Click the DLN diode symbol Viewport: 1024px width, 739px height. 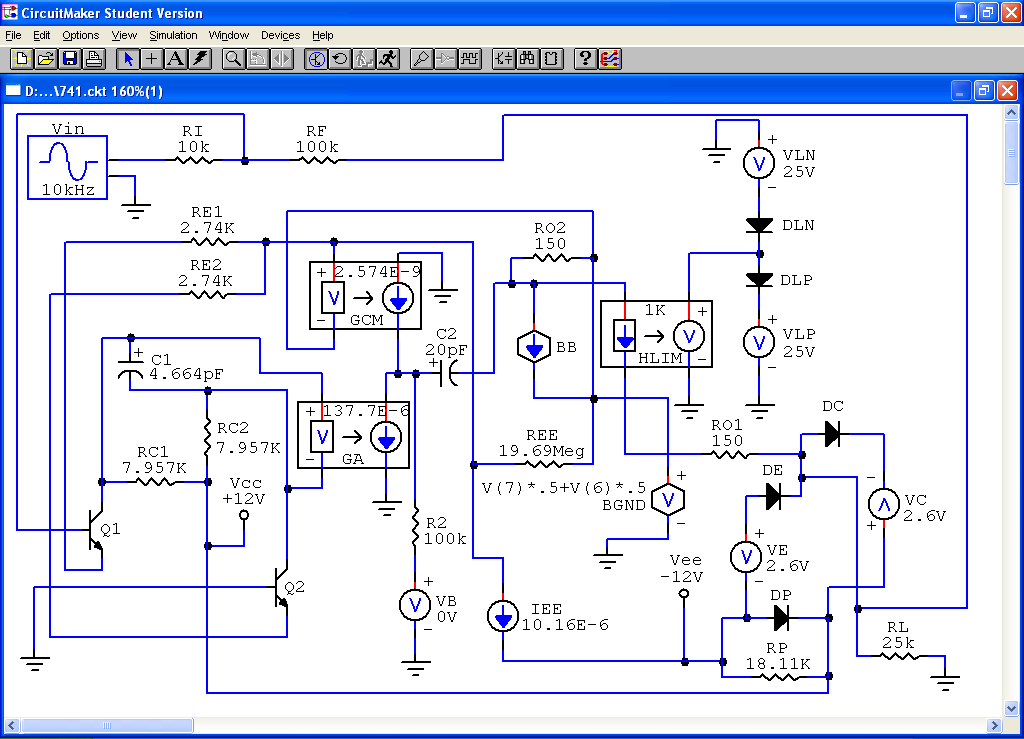coord(759,225)
